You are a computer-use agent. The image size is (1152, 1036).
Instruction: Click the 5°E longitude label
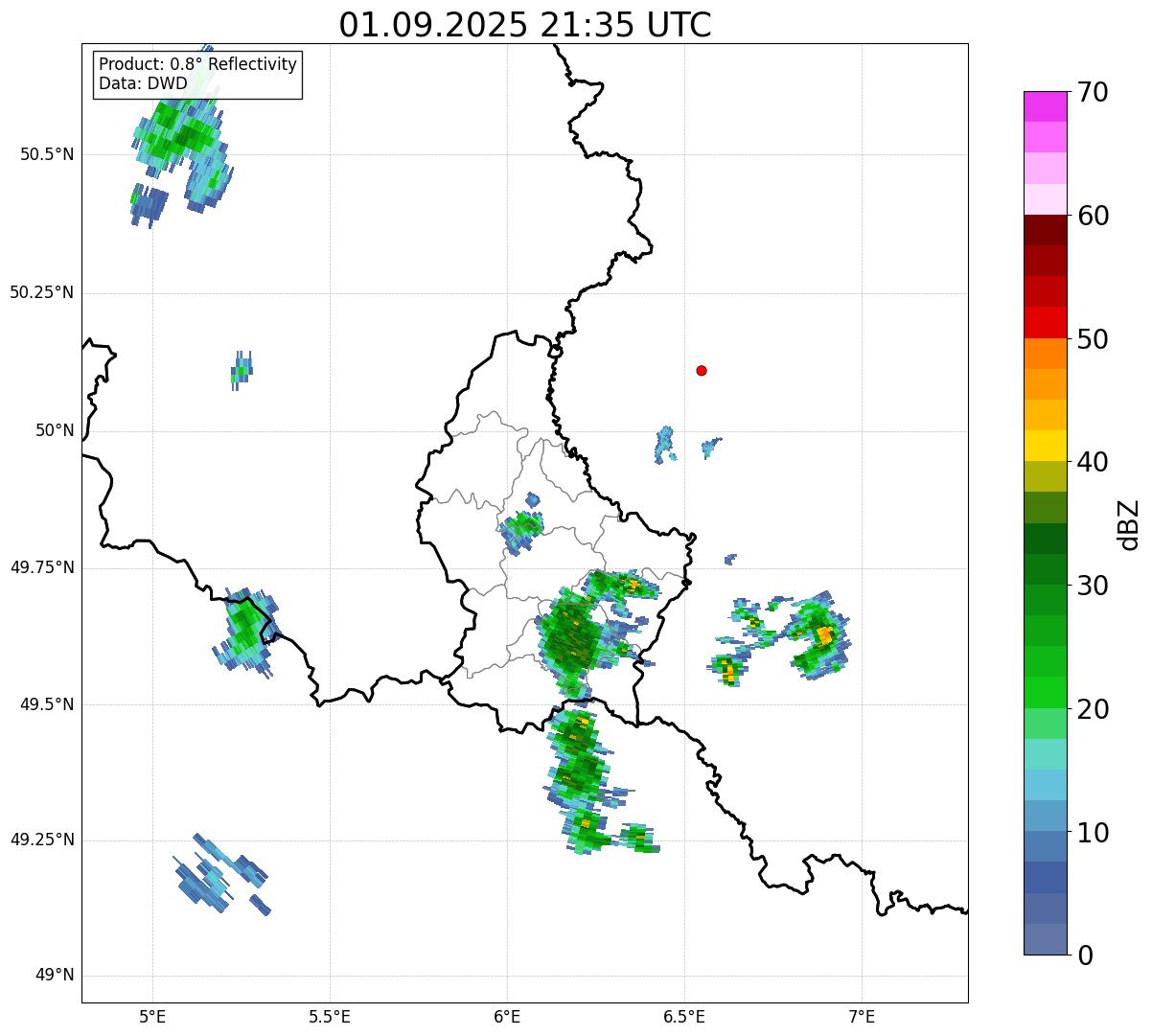(152, 1016)
